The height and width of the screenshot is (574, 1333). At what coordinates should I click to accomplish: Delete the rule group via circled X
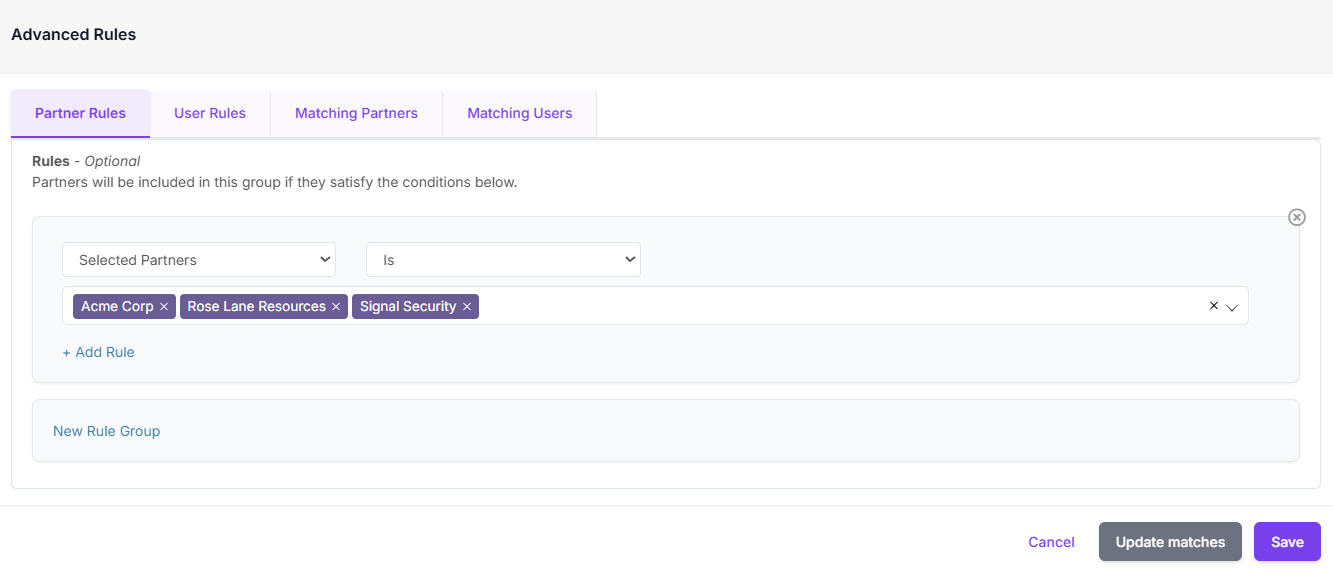coord(1296,217)
